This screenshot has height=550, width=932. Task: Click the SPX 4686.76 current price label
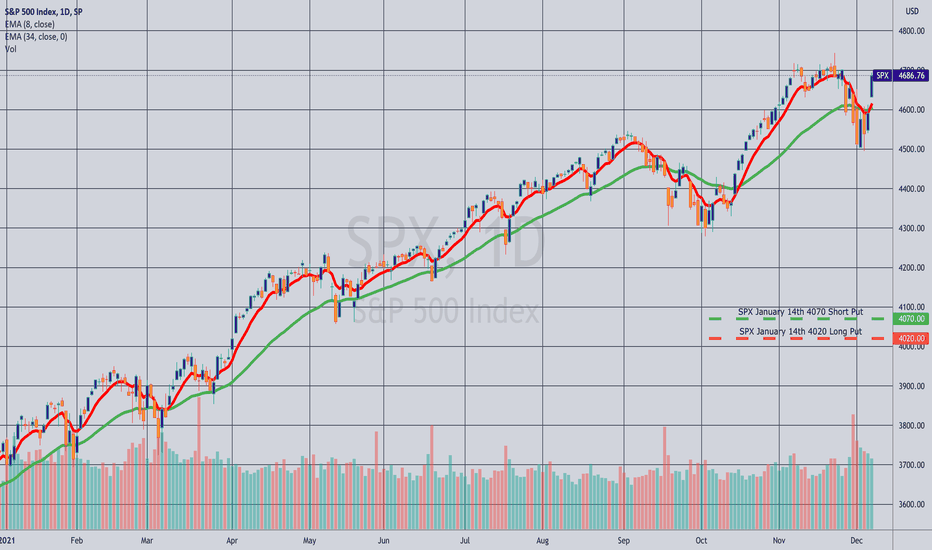click(900, 76)
